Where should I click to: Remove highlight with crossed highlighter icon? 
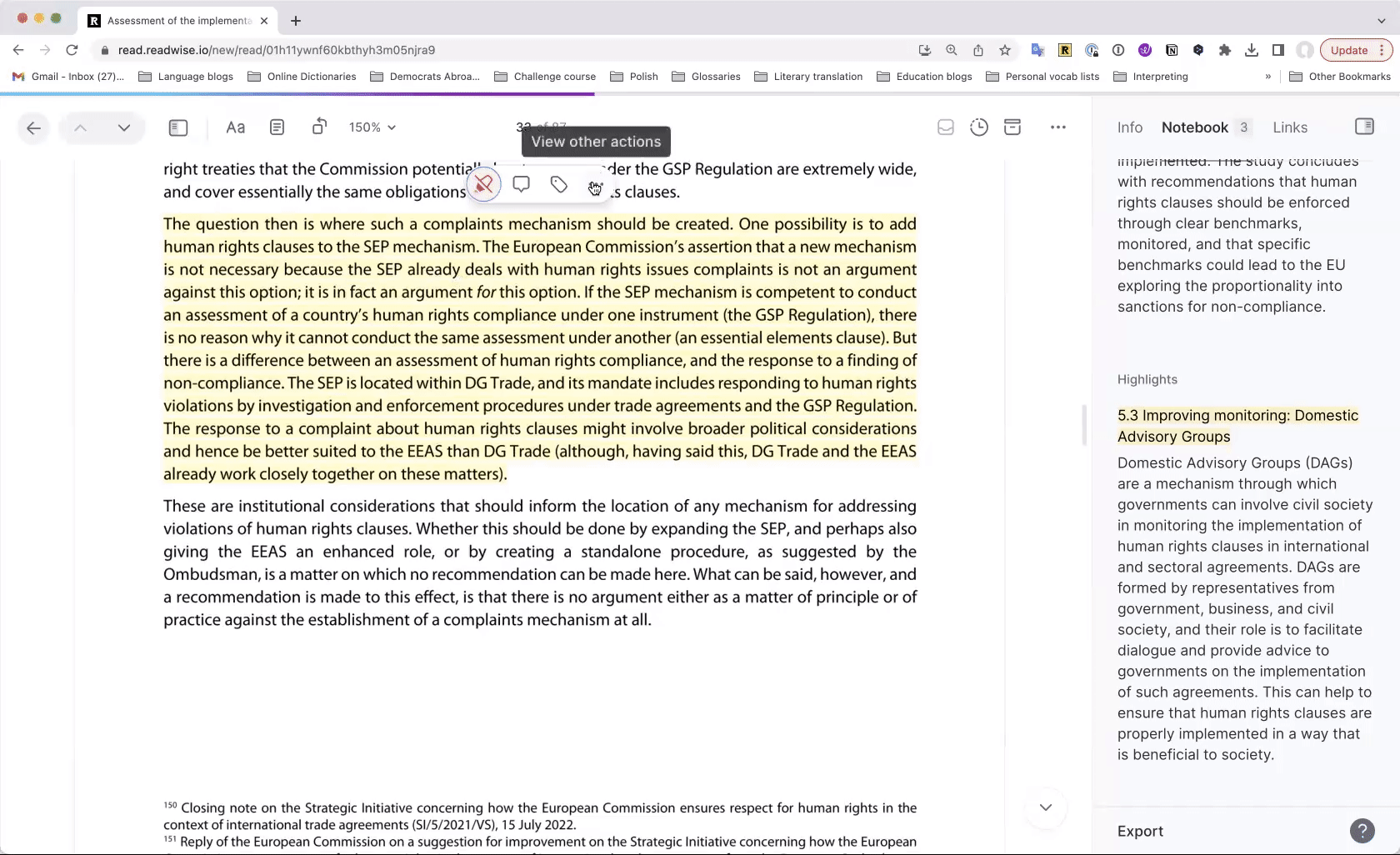pos(484,184)
